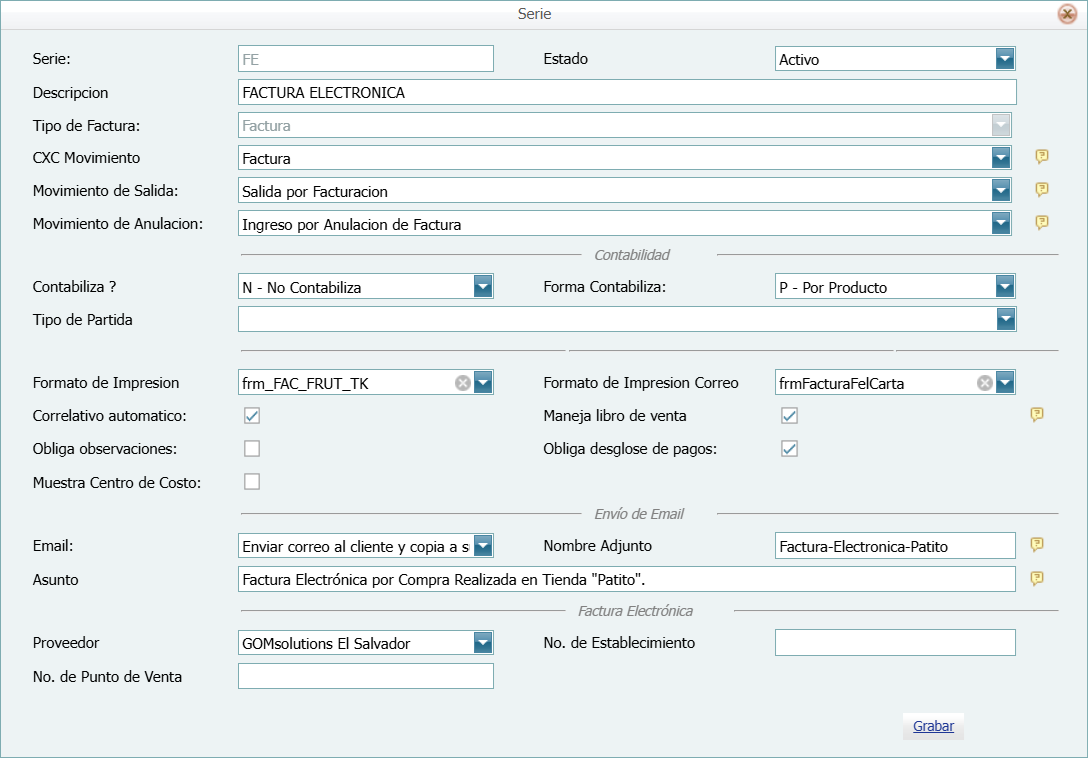
Task: Enable Obliga observaciones checkbox
Action: click(252, 448)
